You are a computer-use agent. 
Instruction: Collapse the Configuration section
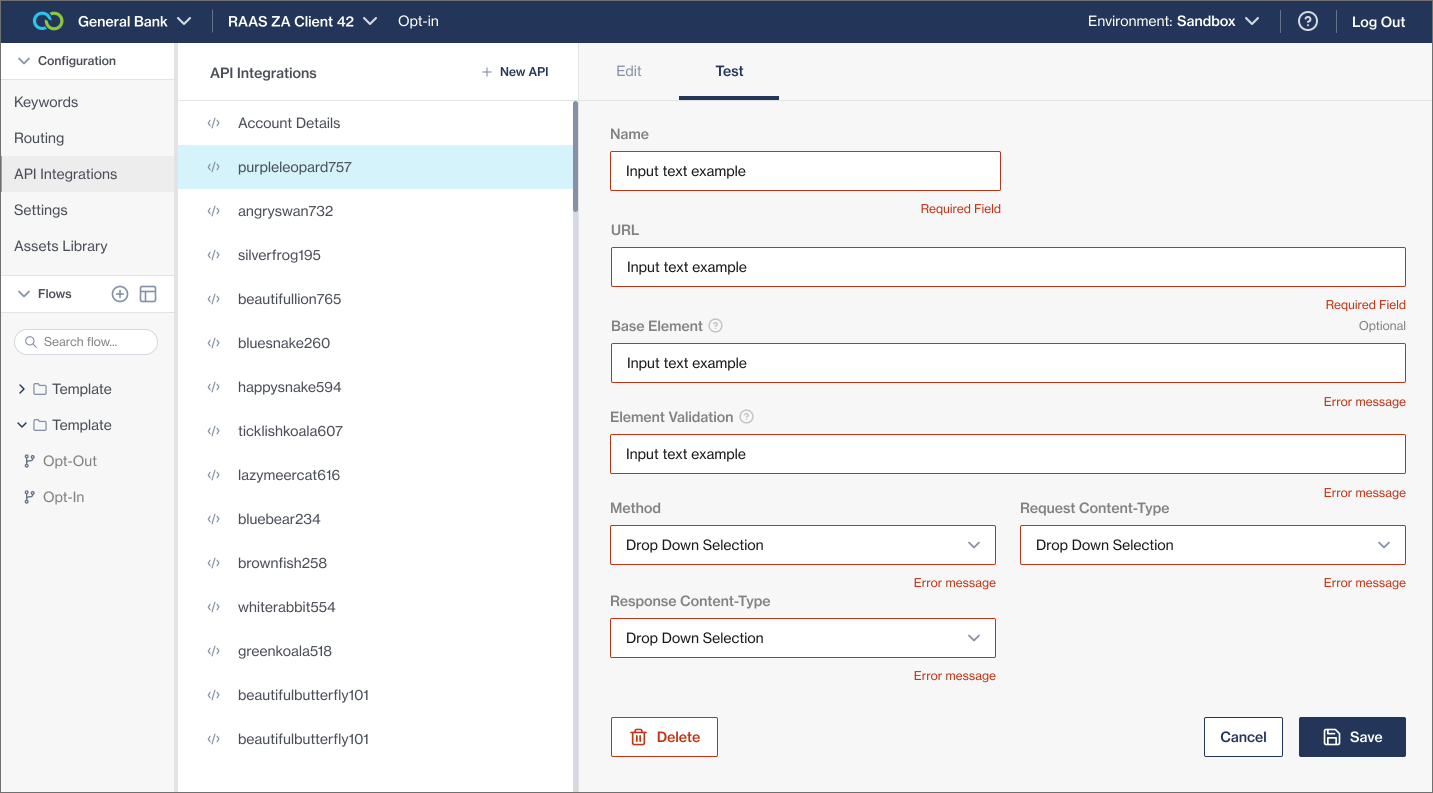coord(24,61)
